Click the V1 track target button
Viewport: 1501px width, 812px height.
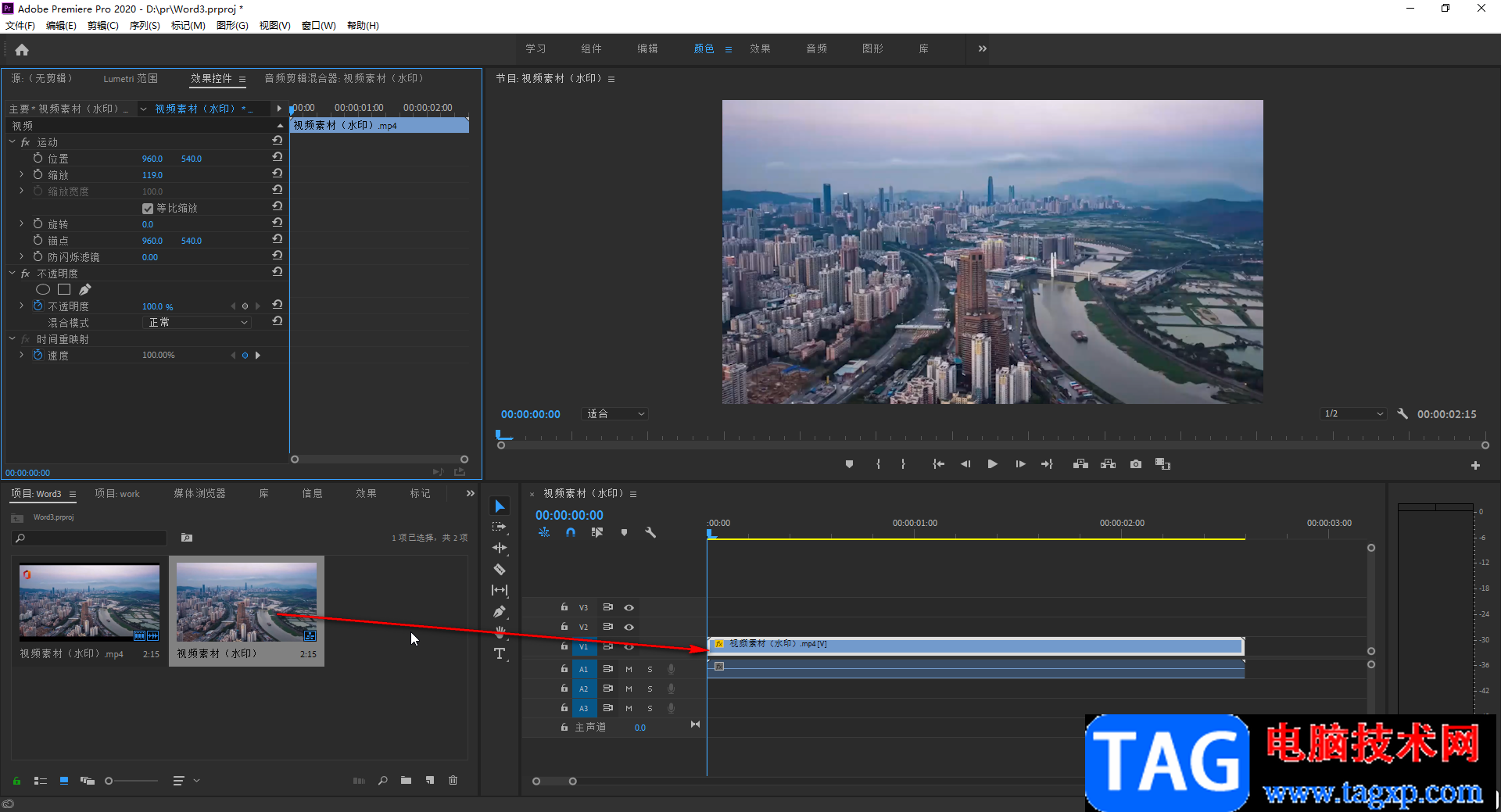(x=583, y=646)
